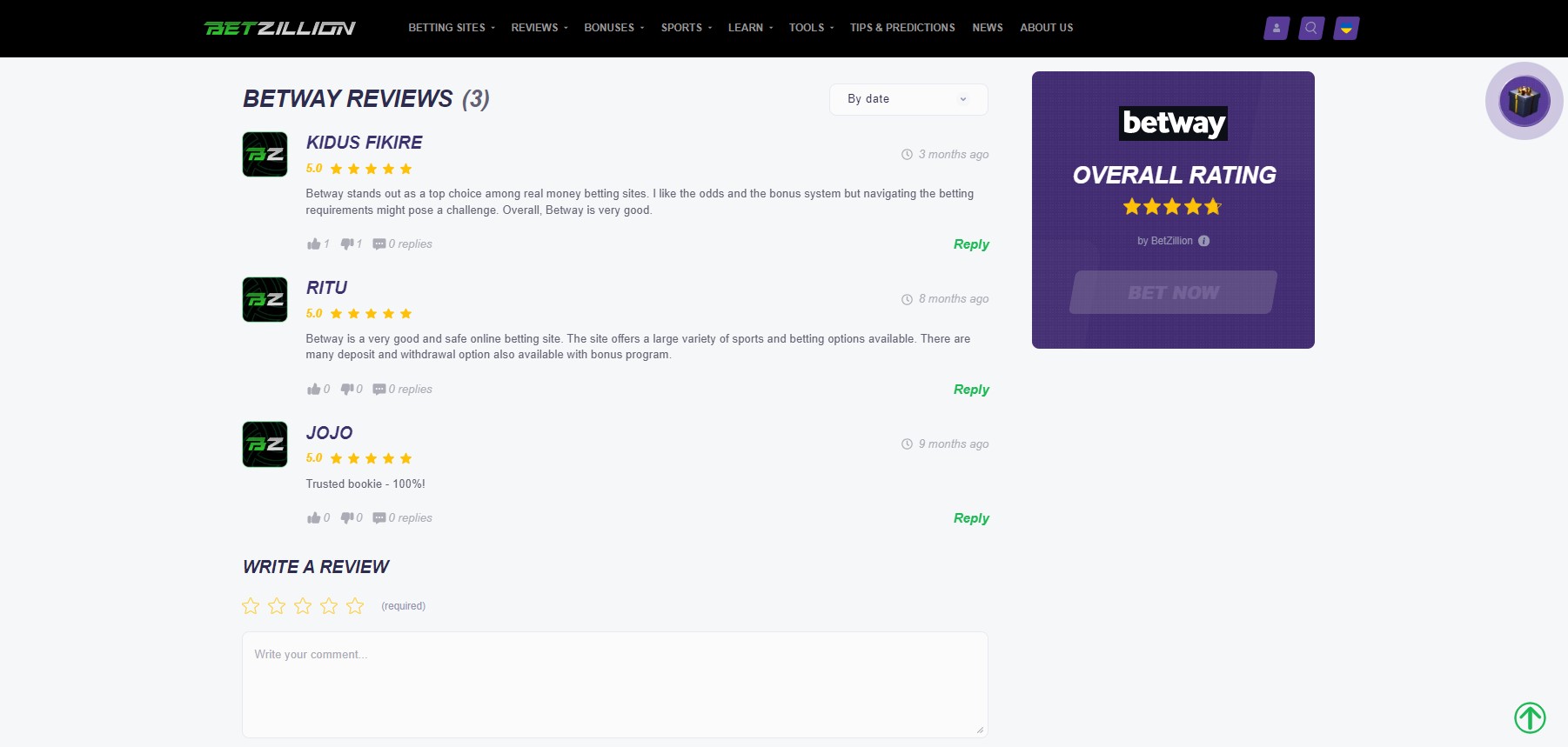Show replies on Kidus Fikire's review
Screen dimensions: 1568x747
point(402,243)
